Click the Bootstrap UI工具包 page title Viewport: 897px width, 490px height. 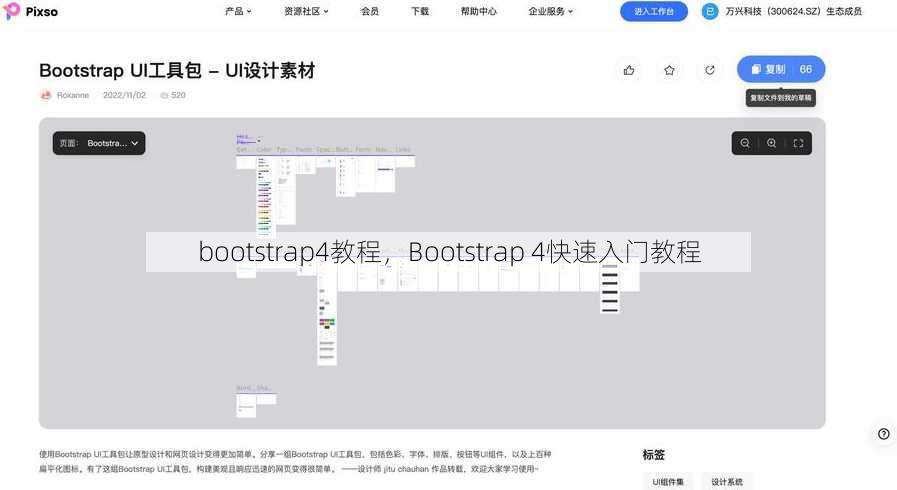177,70
